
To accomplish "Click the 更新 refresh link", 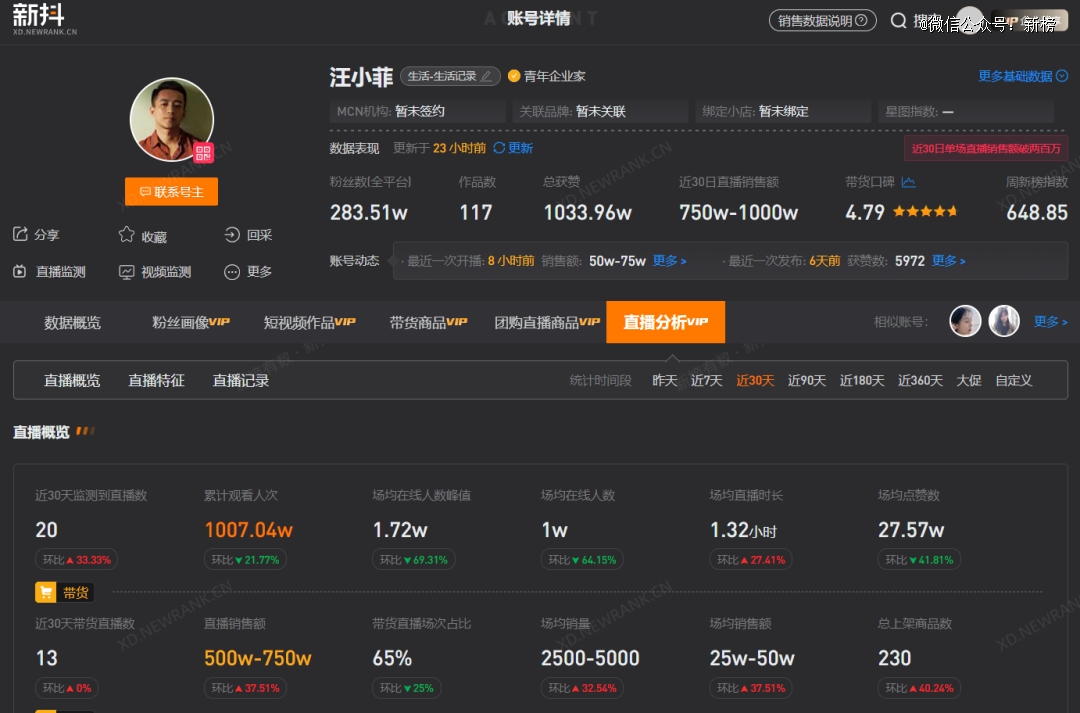I will pos(513,148).
